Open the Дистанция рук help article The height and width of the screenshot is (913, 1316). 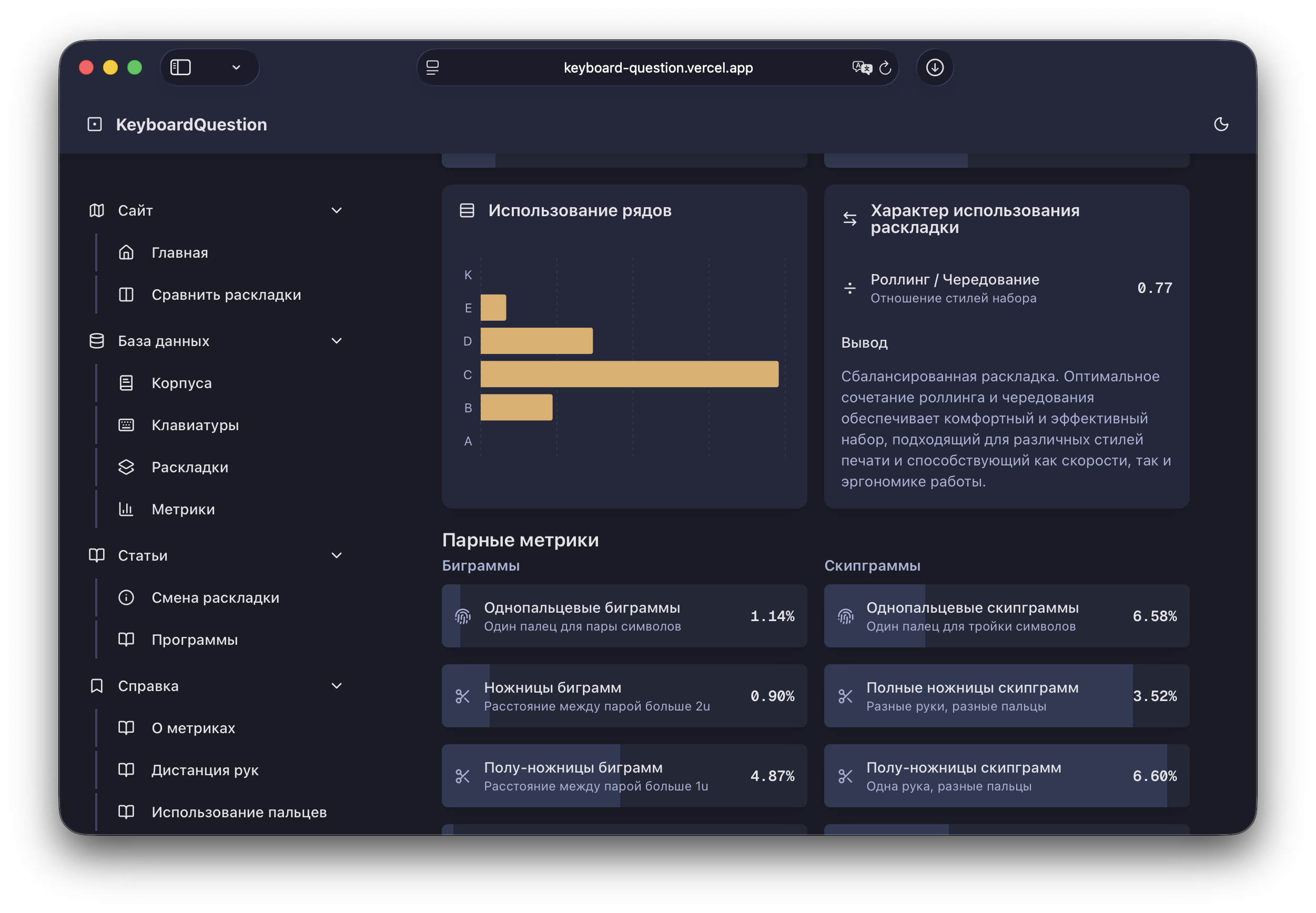pyautogui.click(x=205, y=770)
